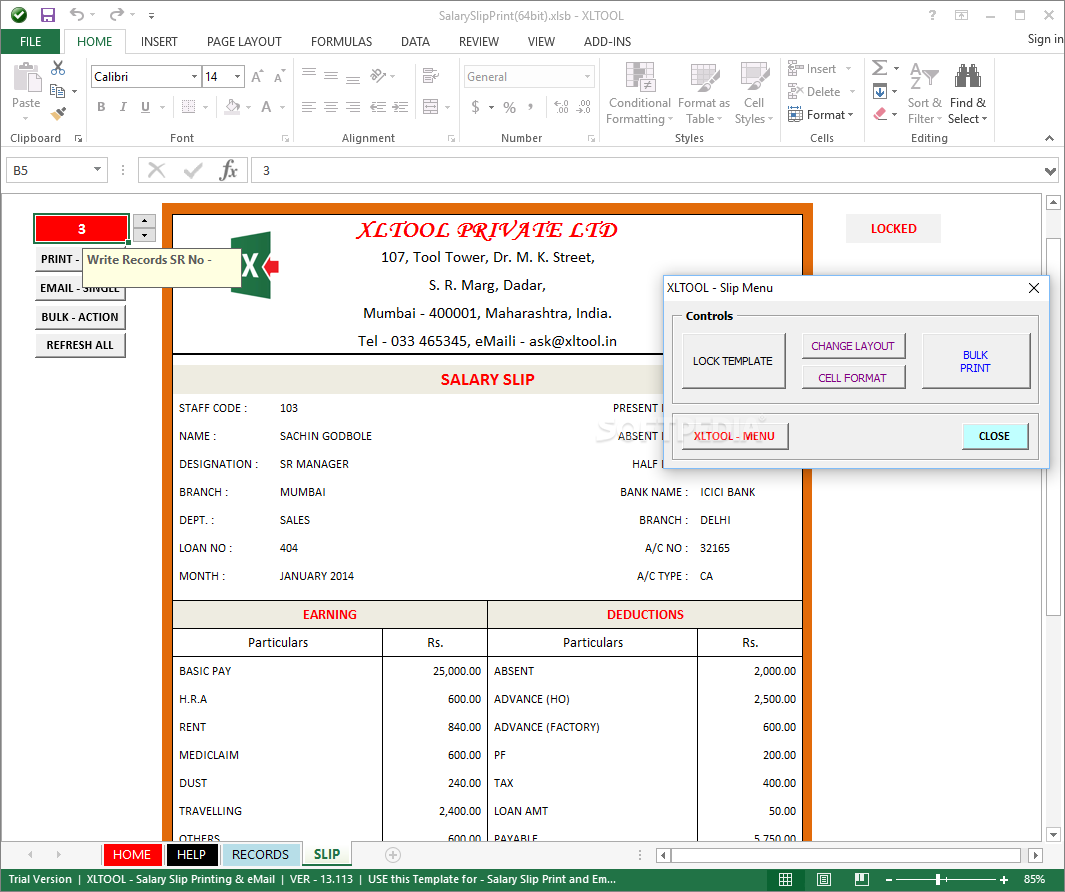Click the LOCK TEMPLATE button
1065x892 pixels.
(733, 361)
